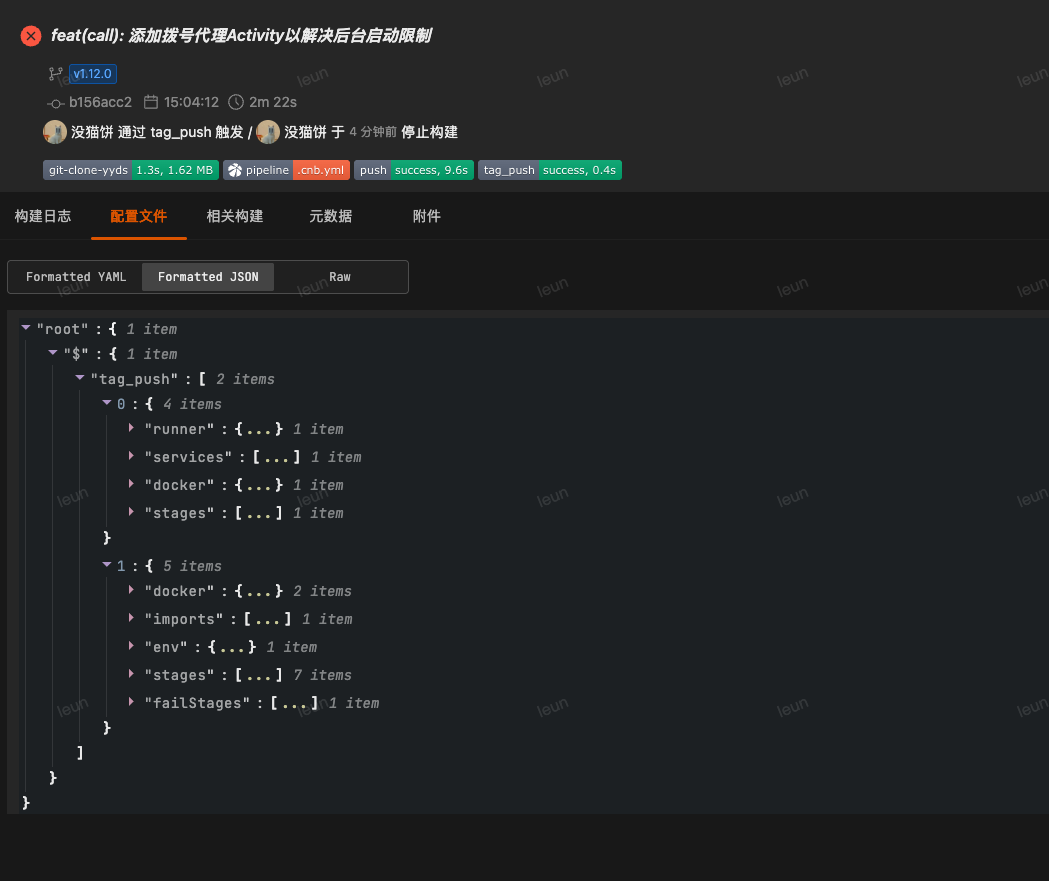Switch view to Formatted YAML

[76, 277]
